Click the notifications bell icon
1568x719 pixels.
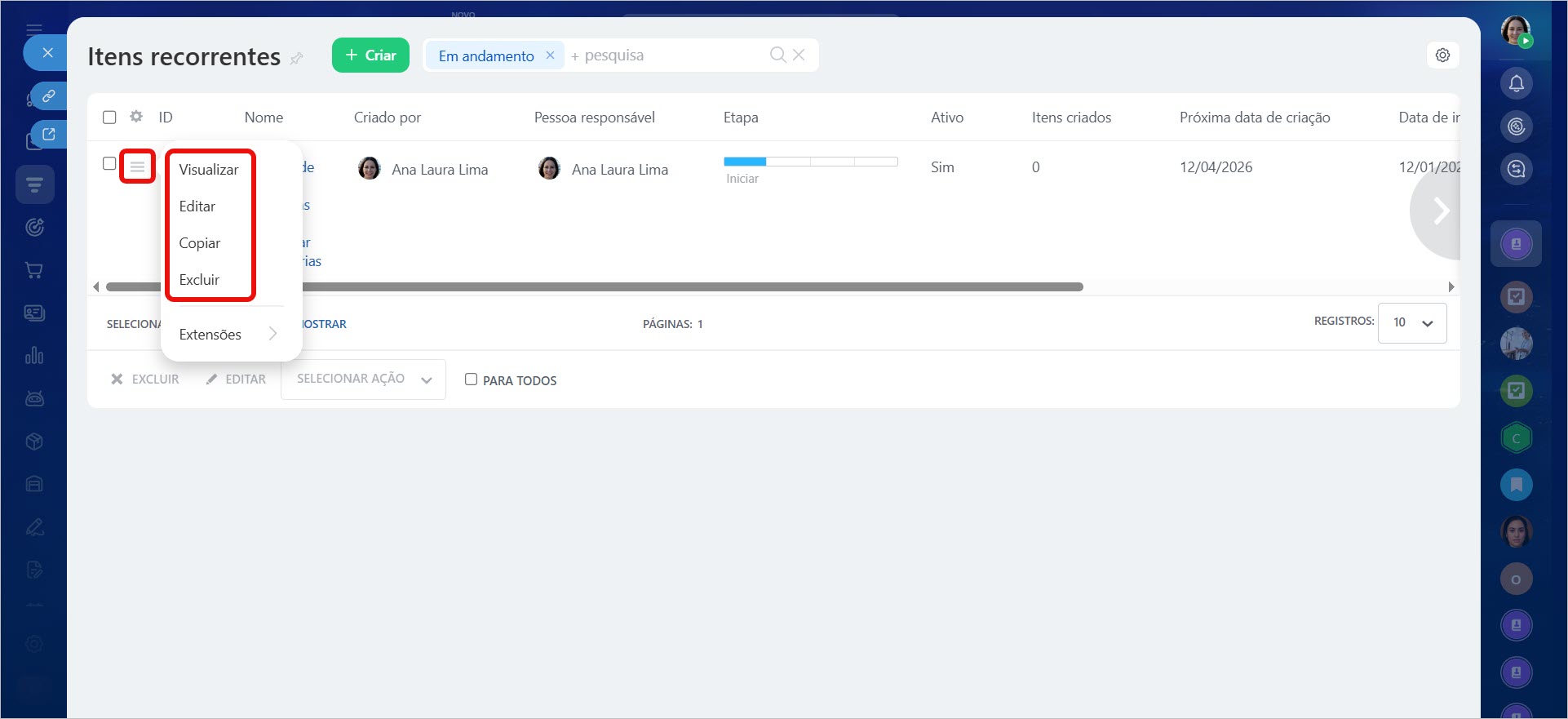(x=1516, y=83)
